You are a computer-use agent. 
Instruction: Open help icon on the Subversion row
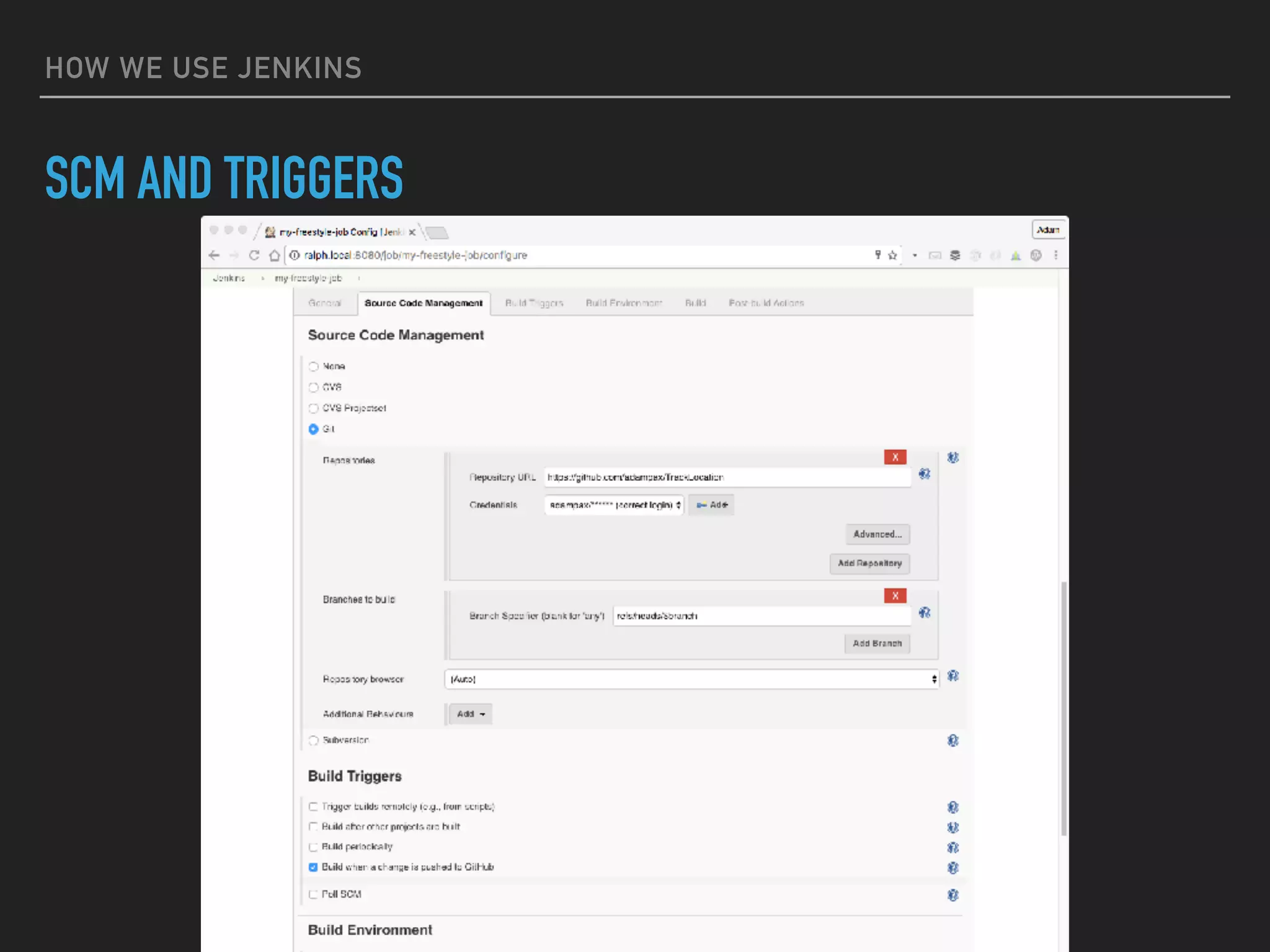953,741
